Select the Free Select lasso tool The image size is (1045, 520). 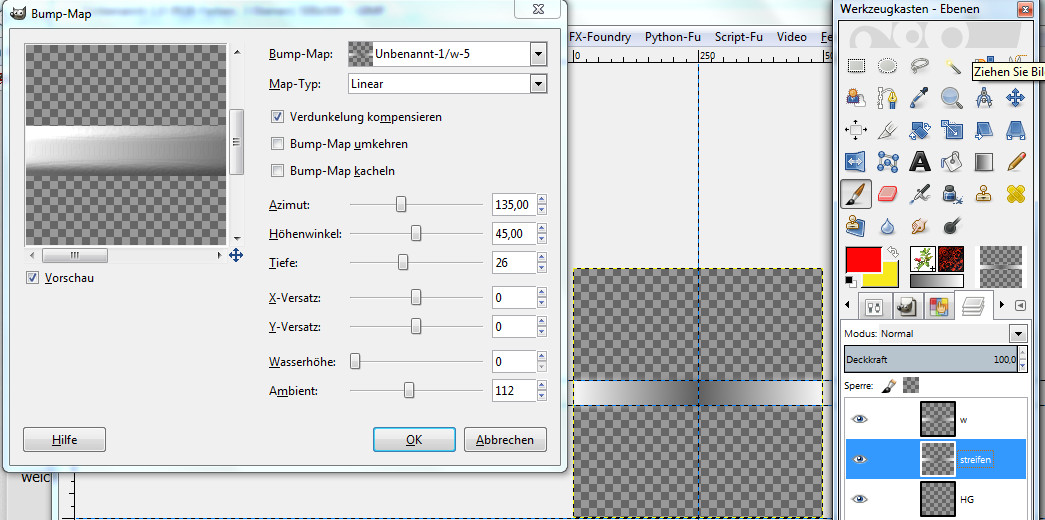click(920, 65)
